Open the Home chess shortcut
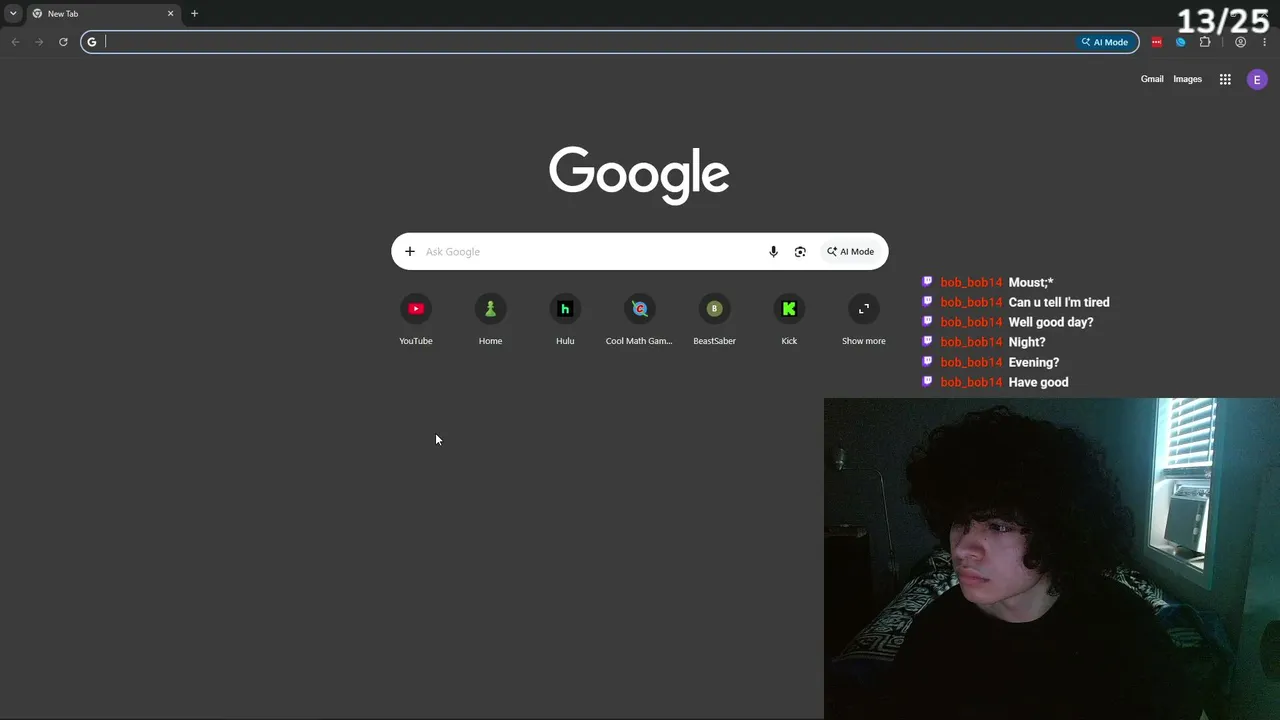The width and height of the screenshot is (1280, 720). pyautogui.click(x=490, y=320)
